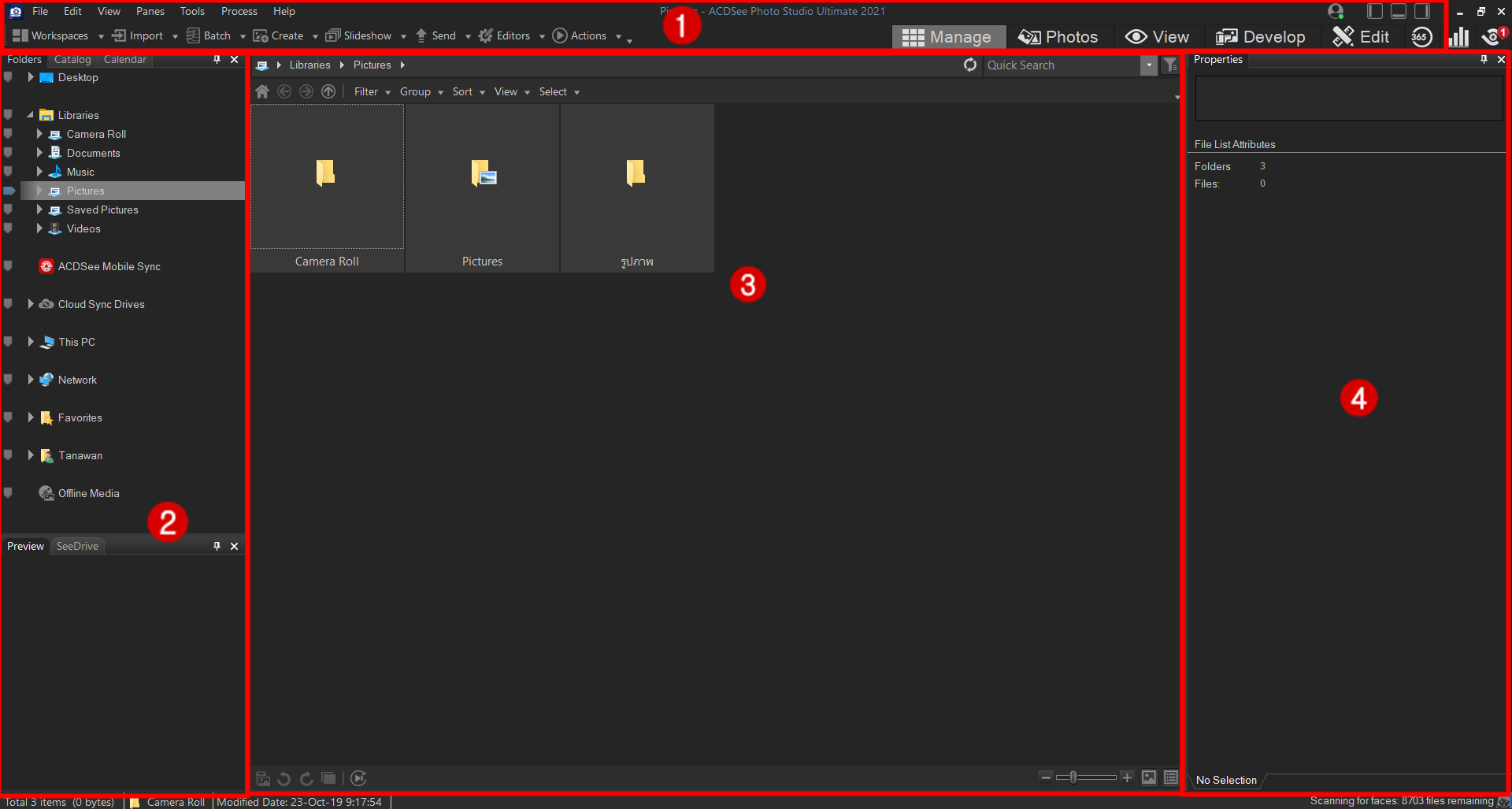
Task: Refresh the file list
Action: [970, 65]
